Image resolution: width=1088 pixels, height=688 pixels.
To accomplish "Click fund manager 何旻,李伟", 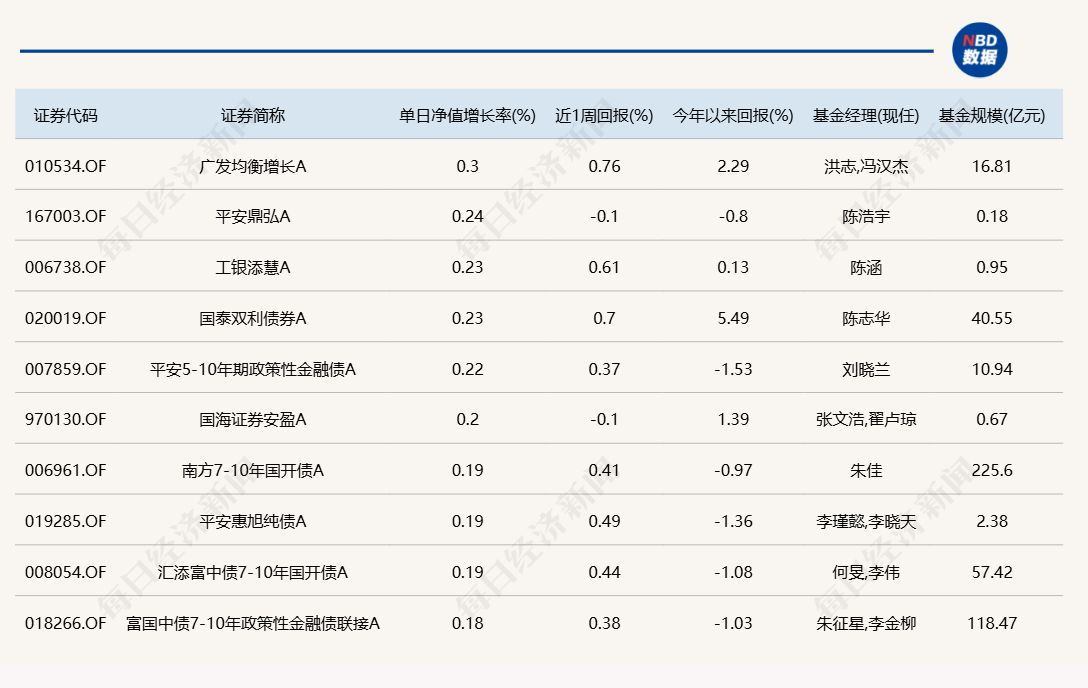I will click(x=866, y=573).
